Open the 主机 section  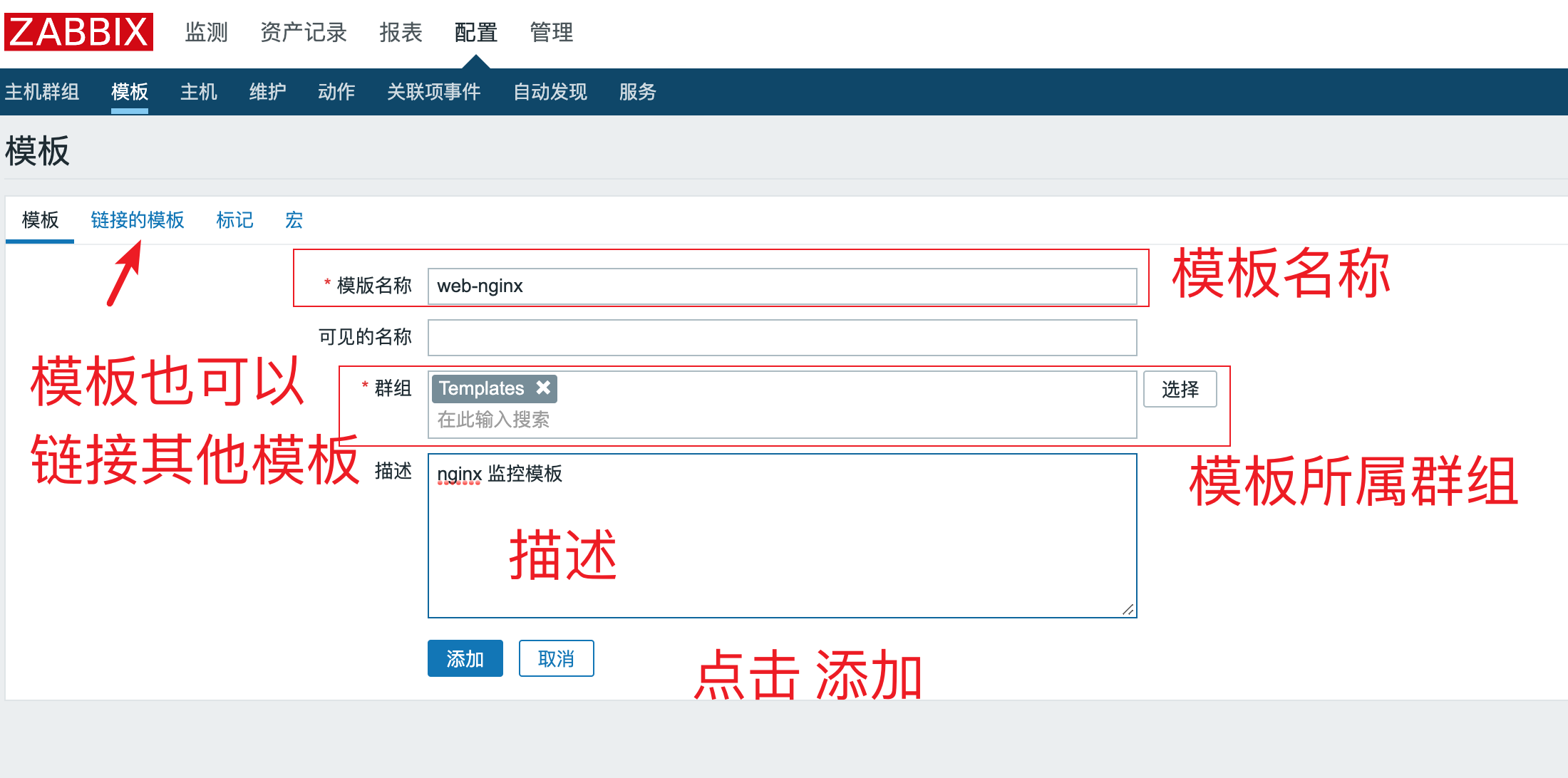point(198,92)
